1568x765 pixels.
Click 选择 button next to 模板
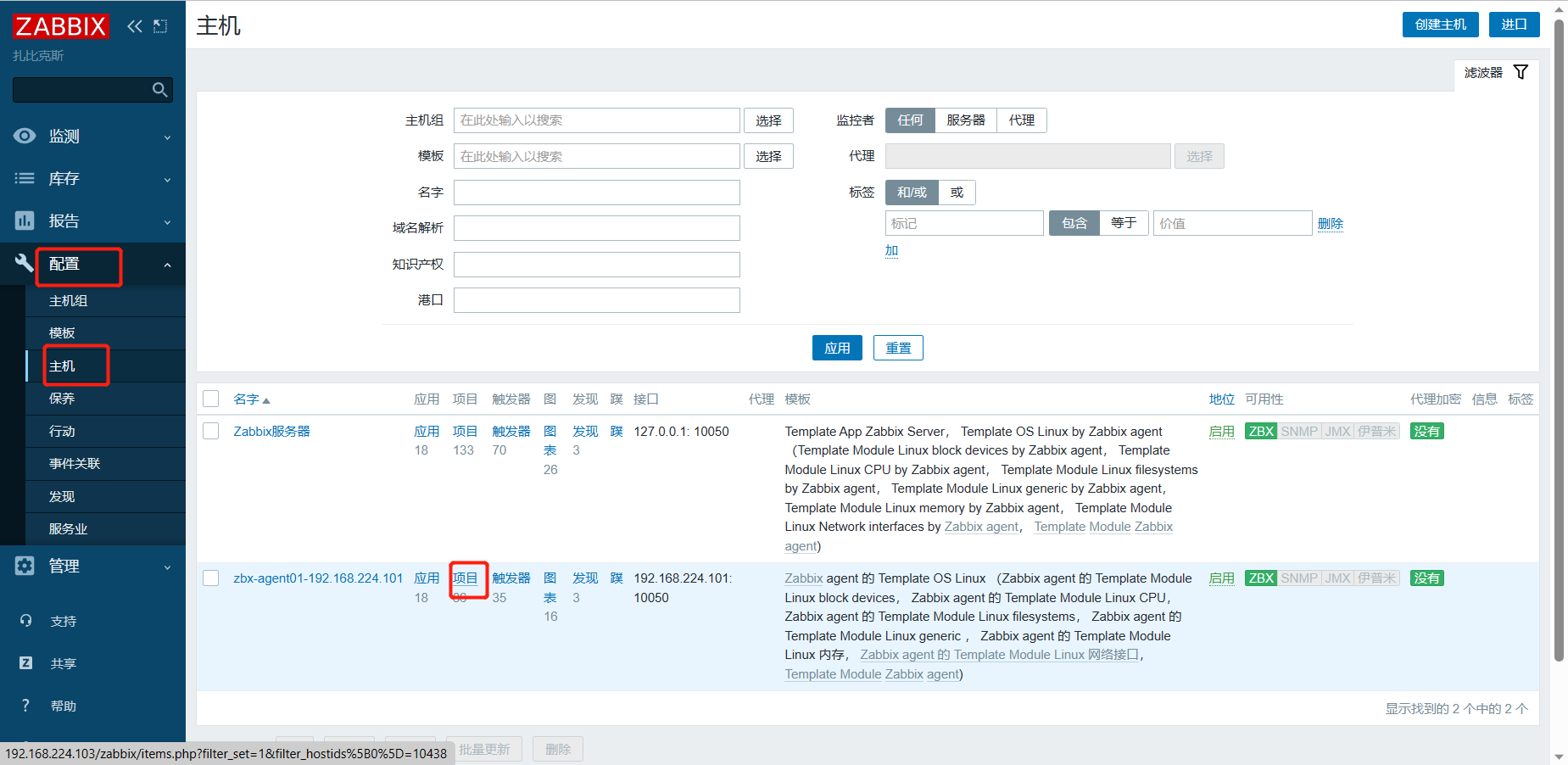tap(768, 156)
